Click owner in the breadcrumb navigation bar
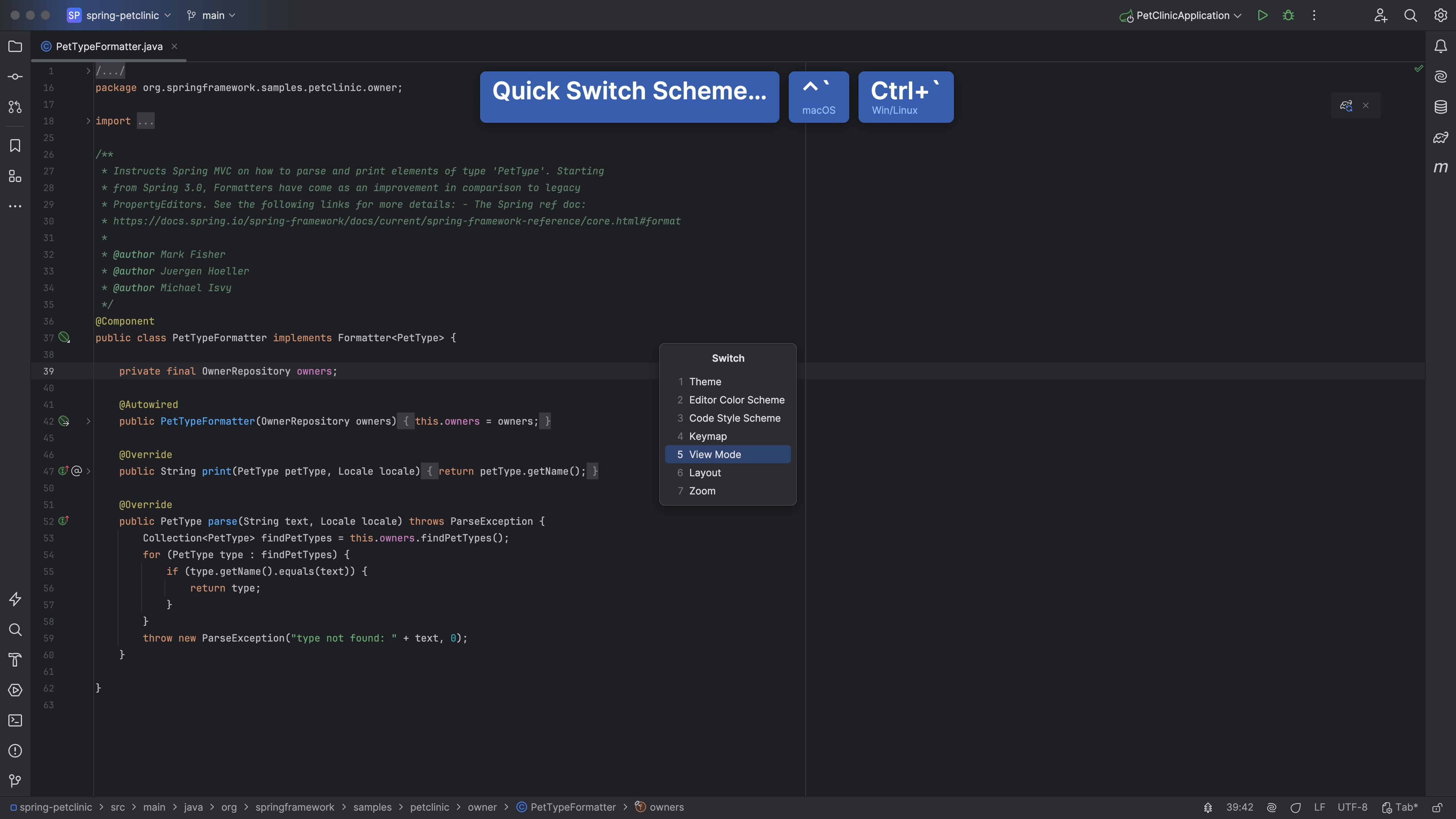Viewport: 1456px width, 819px height. [482, 807]
